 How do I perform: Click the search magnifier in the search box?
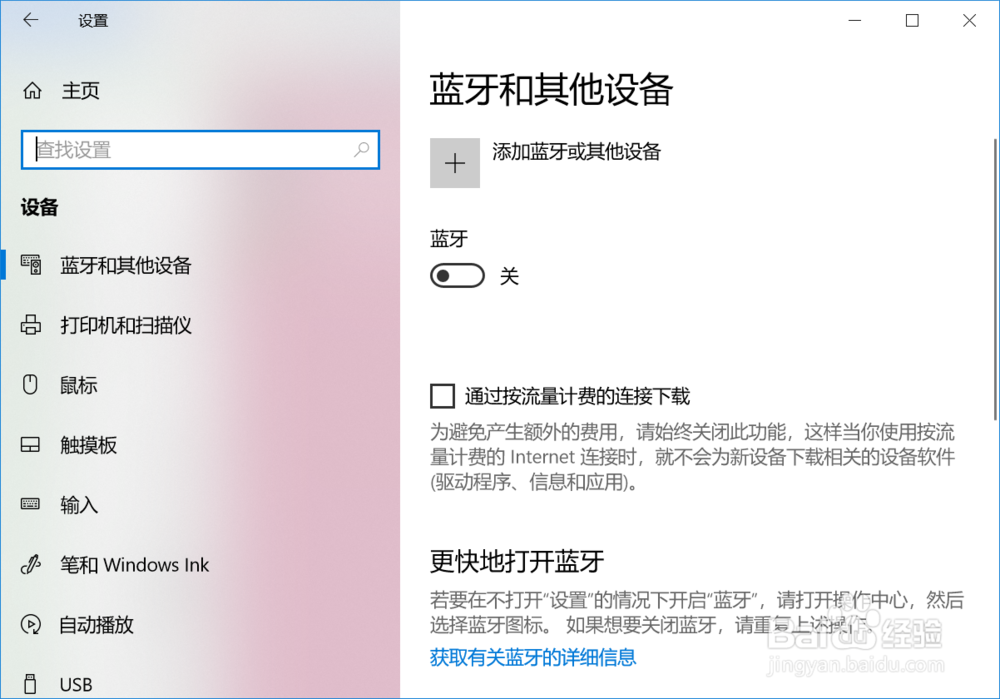pos(361,149)
